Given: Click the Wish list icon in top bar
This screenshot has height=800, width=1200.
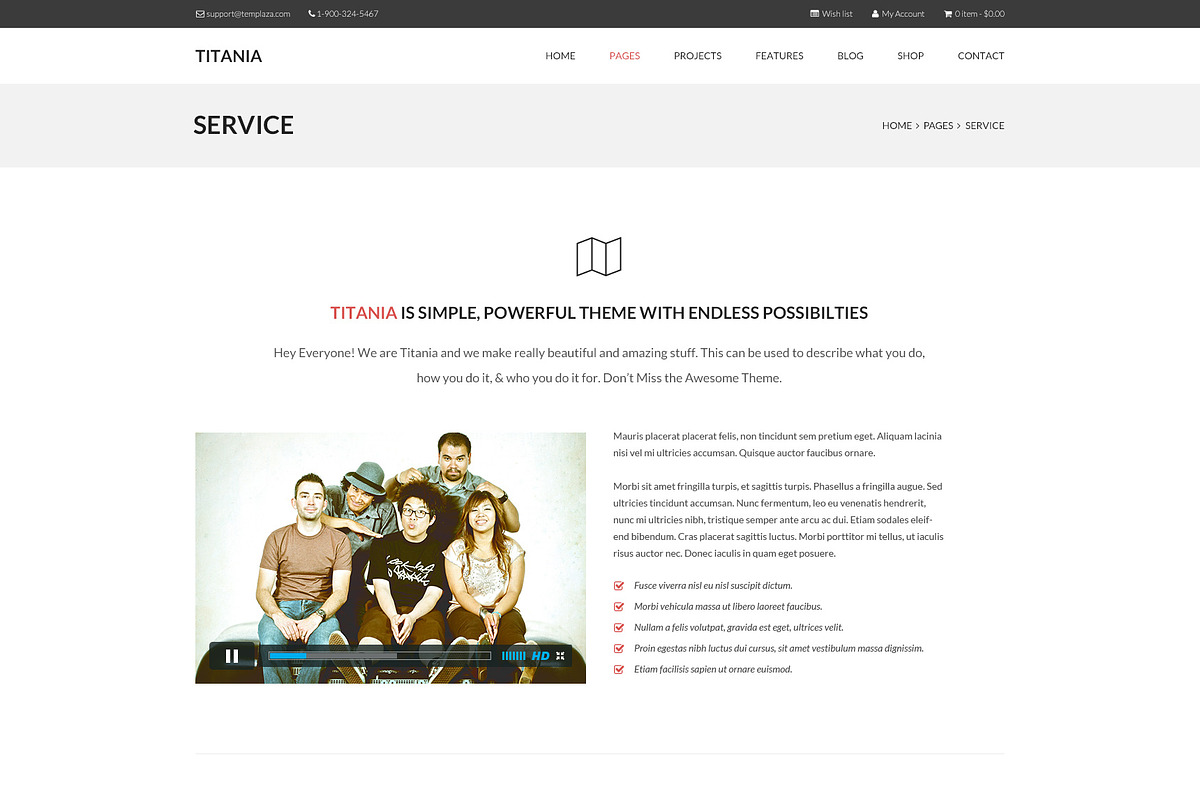Looking at the screenshot, I should 814,14.
